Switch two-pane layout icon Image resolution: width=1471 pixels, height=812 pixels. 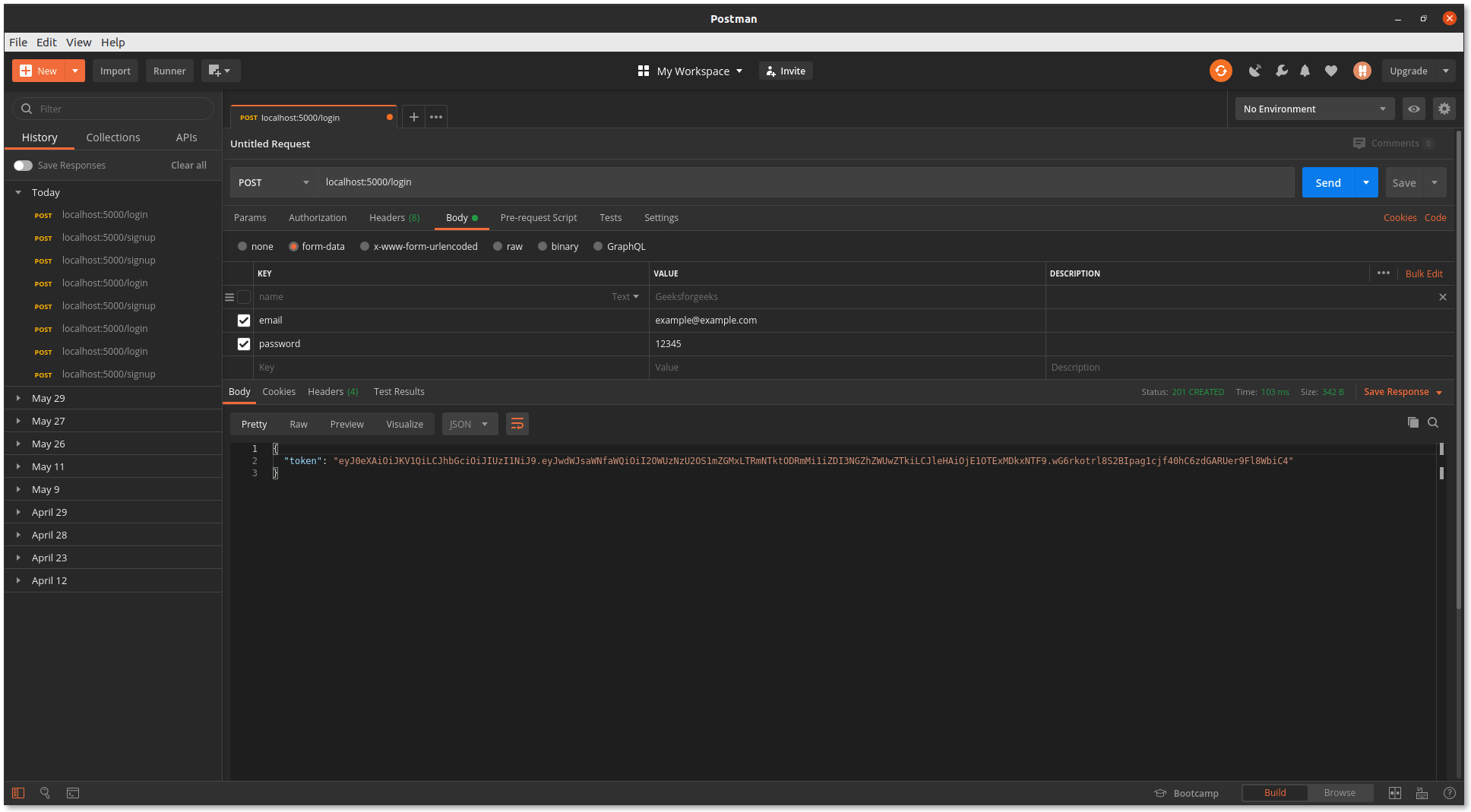click(x=1395, y=793)
